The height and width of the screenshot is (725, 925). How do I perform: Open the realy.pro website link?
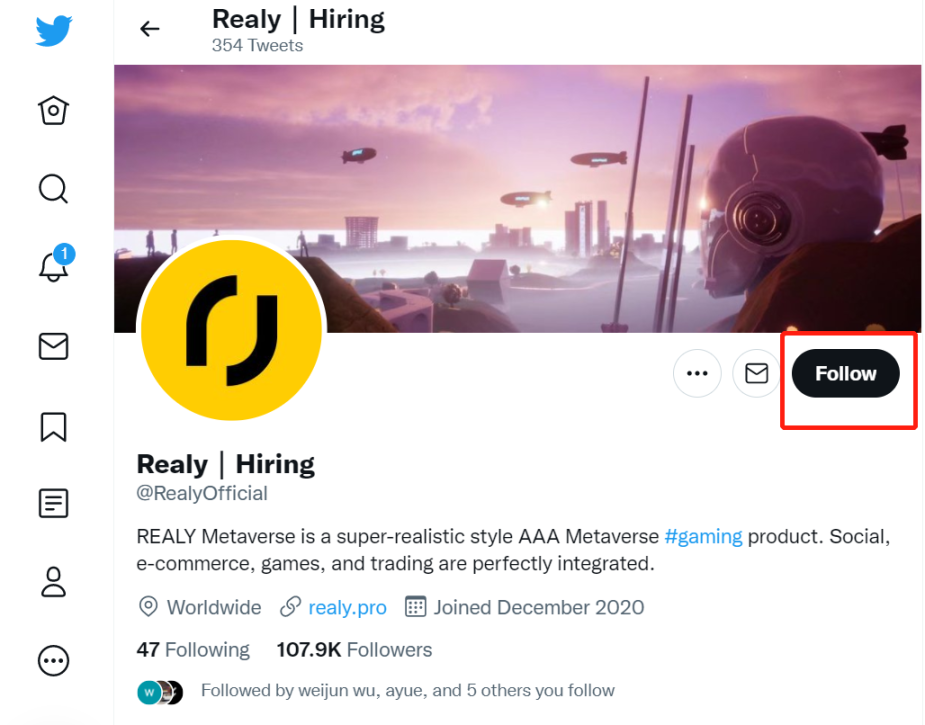coord(347,607)
